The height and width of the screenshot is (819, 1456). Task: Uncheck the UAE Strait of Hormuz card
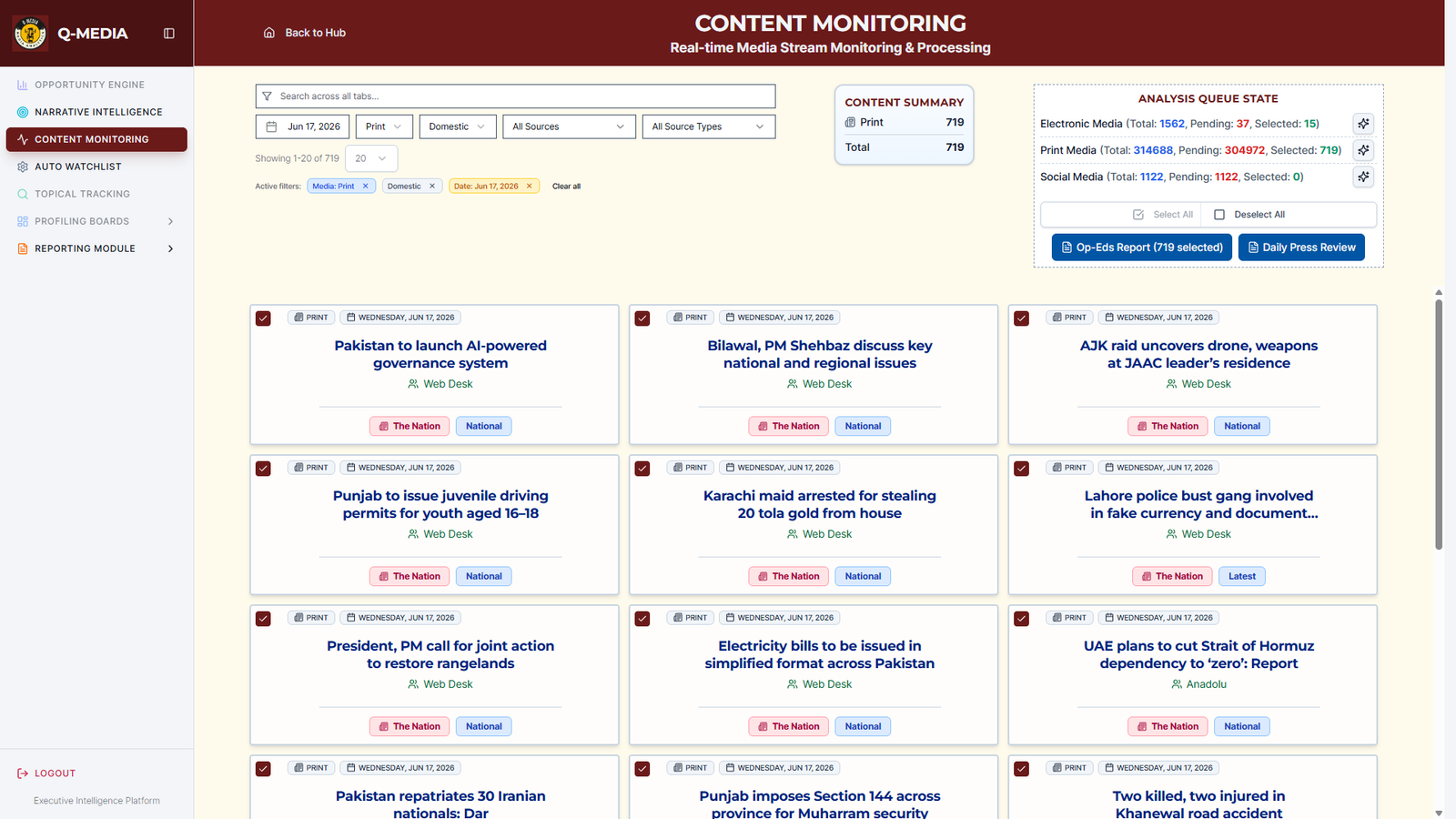coord(1022,619)
